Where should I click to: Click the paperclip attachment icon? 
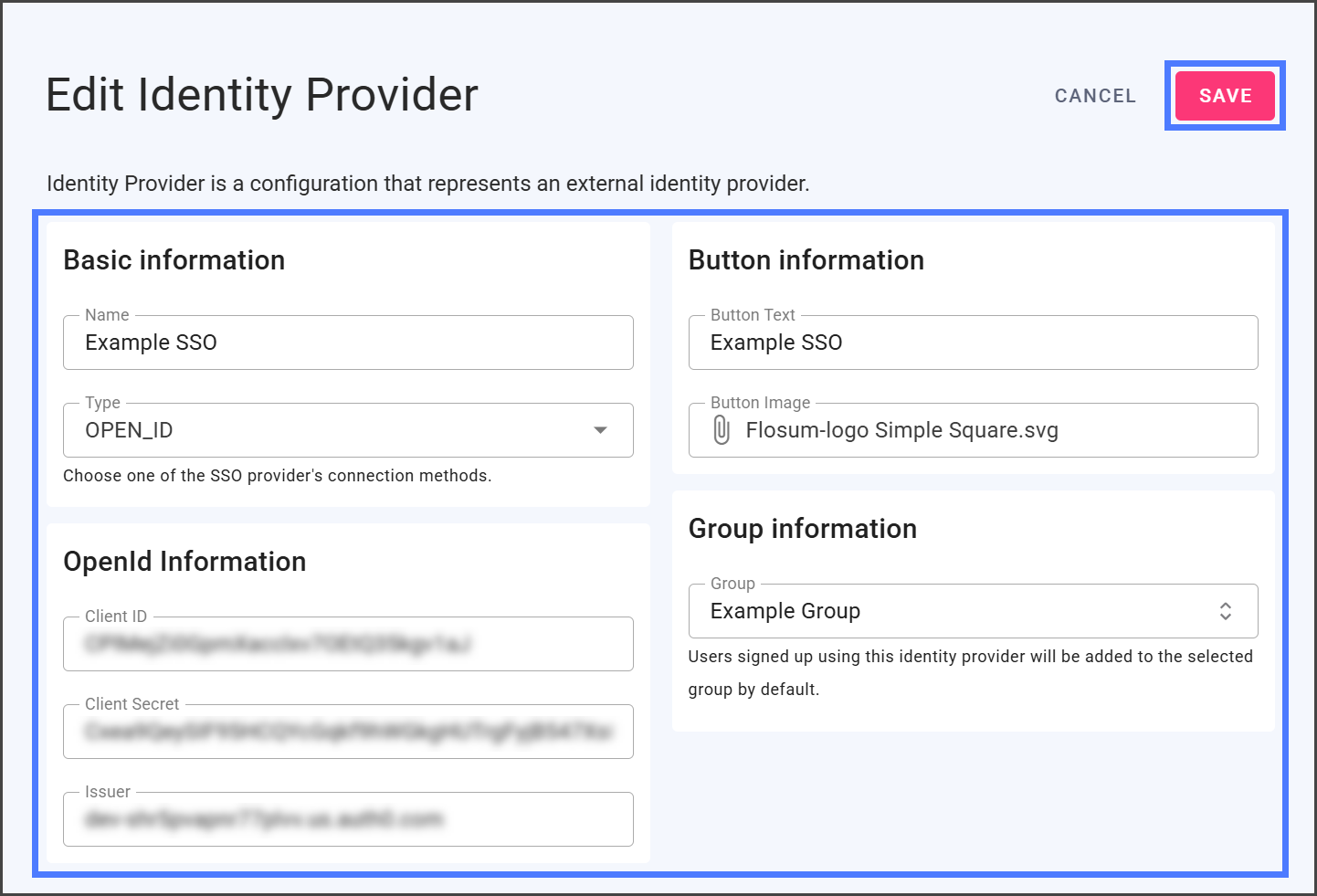click(x=722, y=430)
